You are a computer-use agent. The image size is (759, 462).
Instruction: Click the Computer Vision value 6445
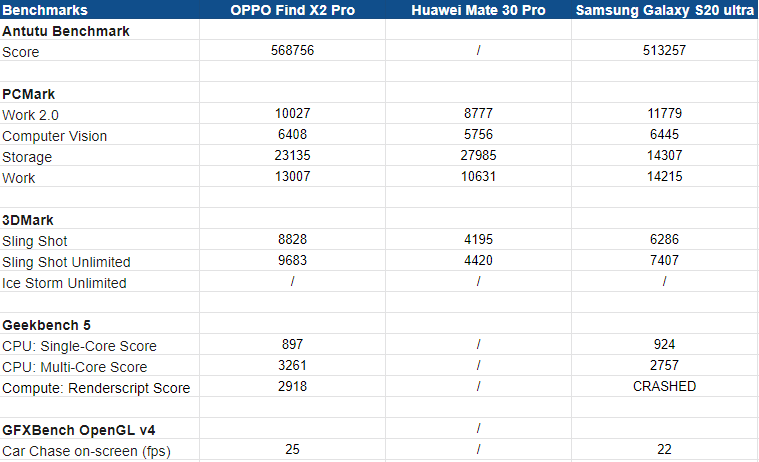point(664,134)
